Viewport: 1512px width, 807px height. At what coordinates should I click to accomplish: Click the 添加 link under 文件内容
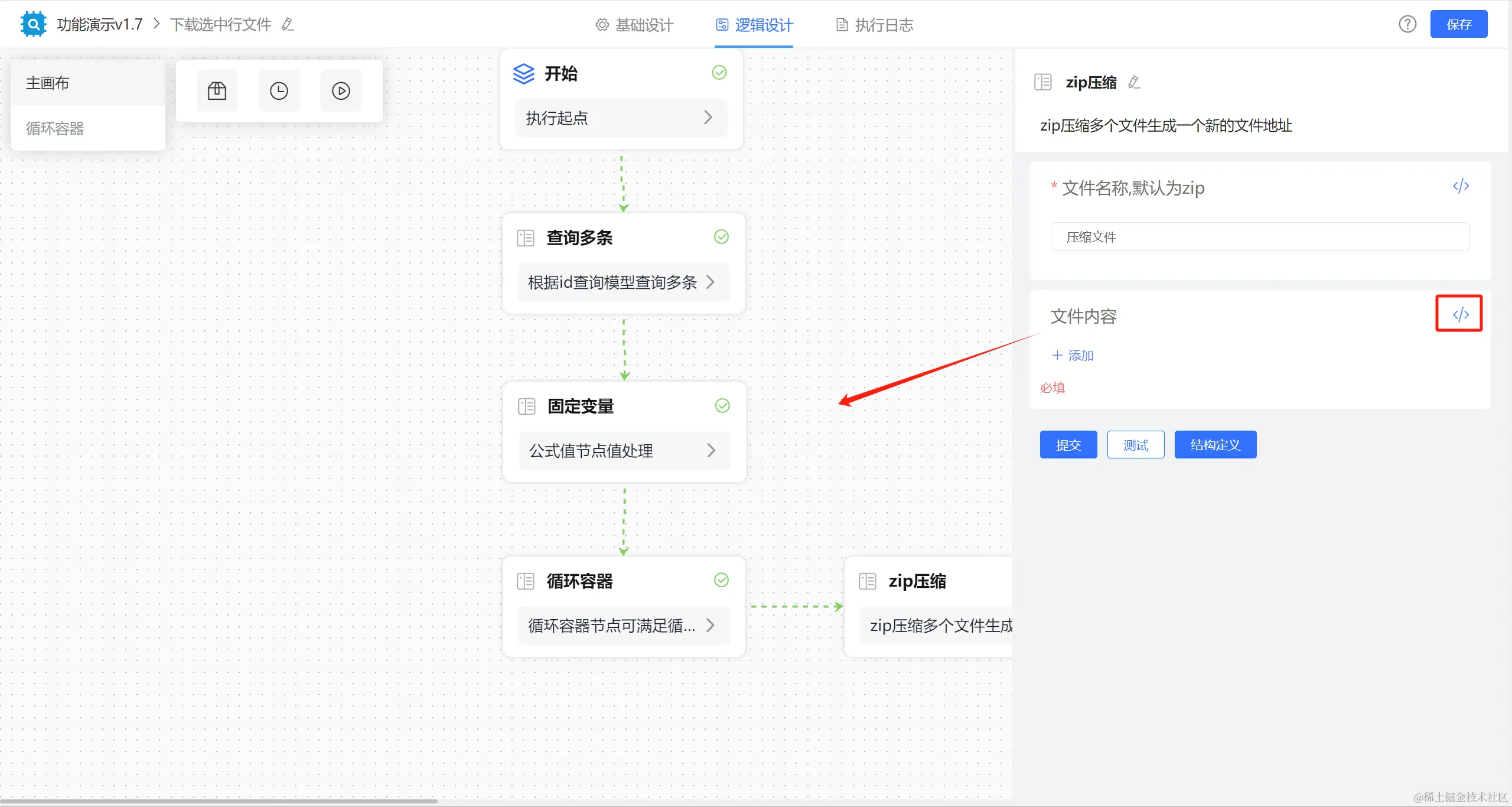coord(1073,356)
